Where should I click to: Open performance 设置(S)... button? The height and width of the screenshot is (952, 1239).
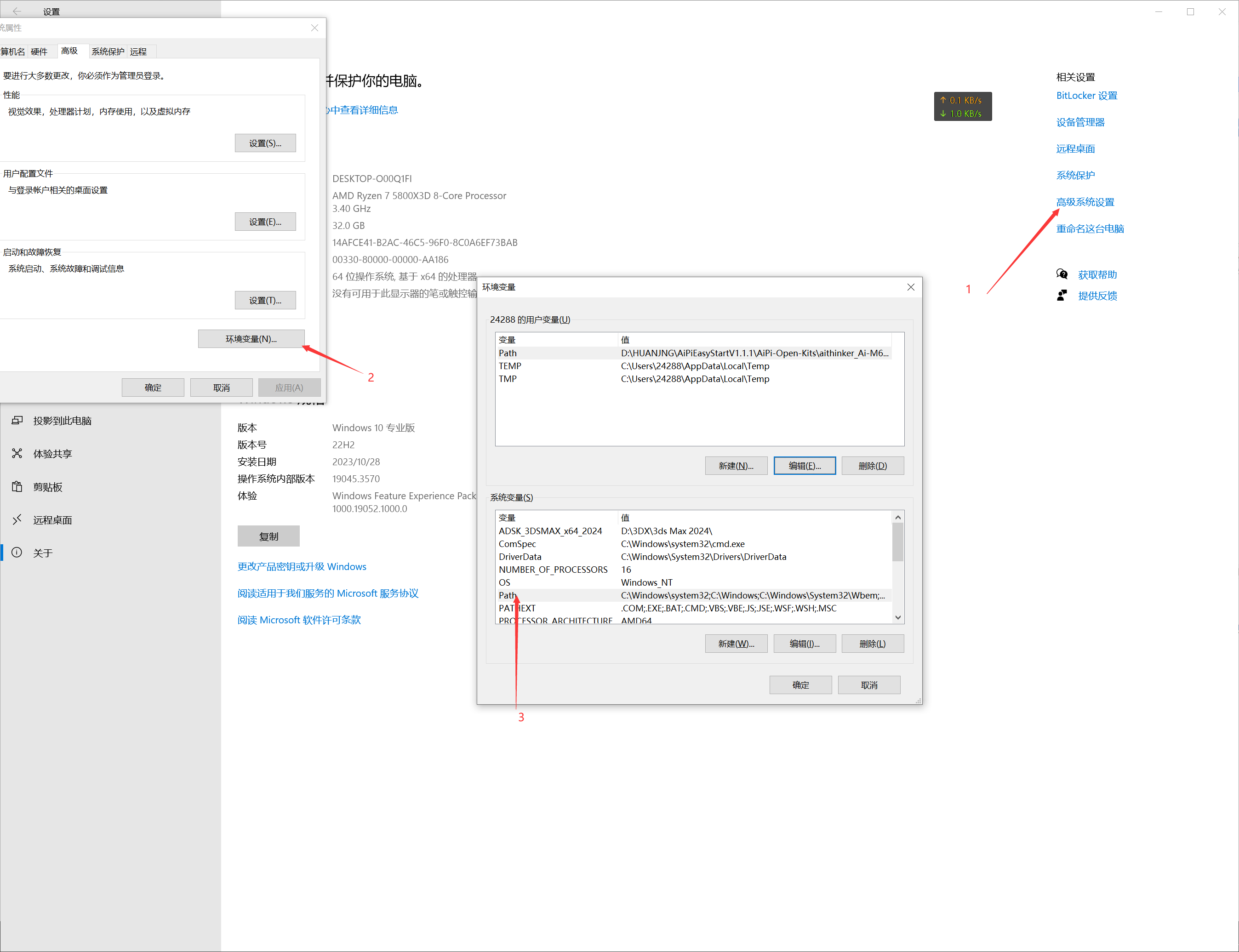(x=265, y=143)
